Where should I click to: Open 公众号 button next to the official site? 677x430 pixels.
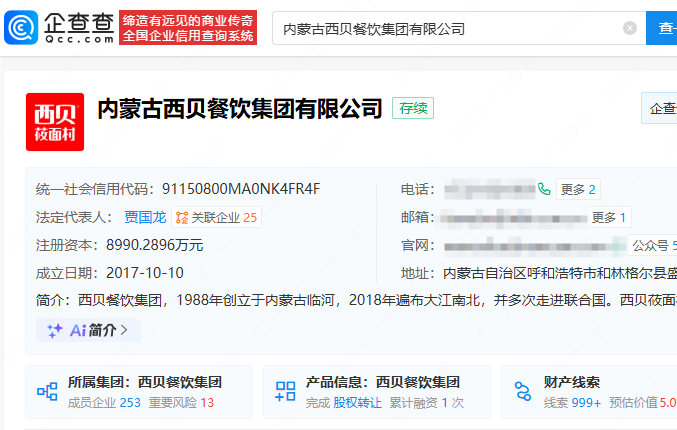653,246
